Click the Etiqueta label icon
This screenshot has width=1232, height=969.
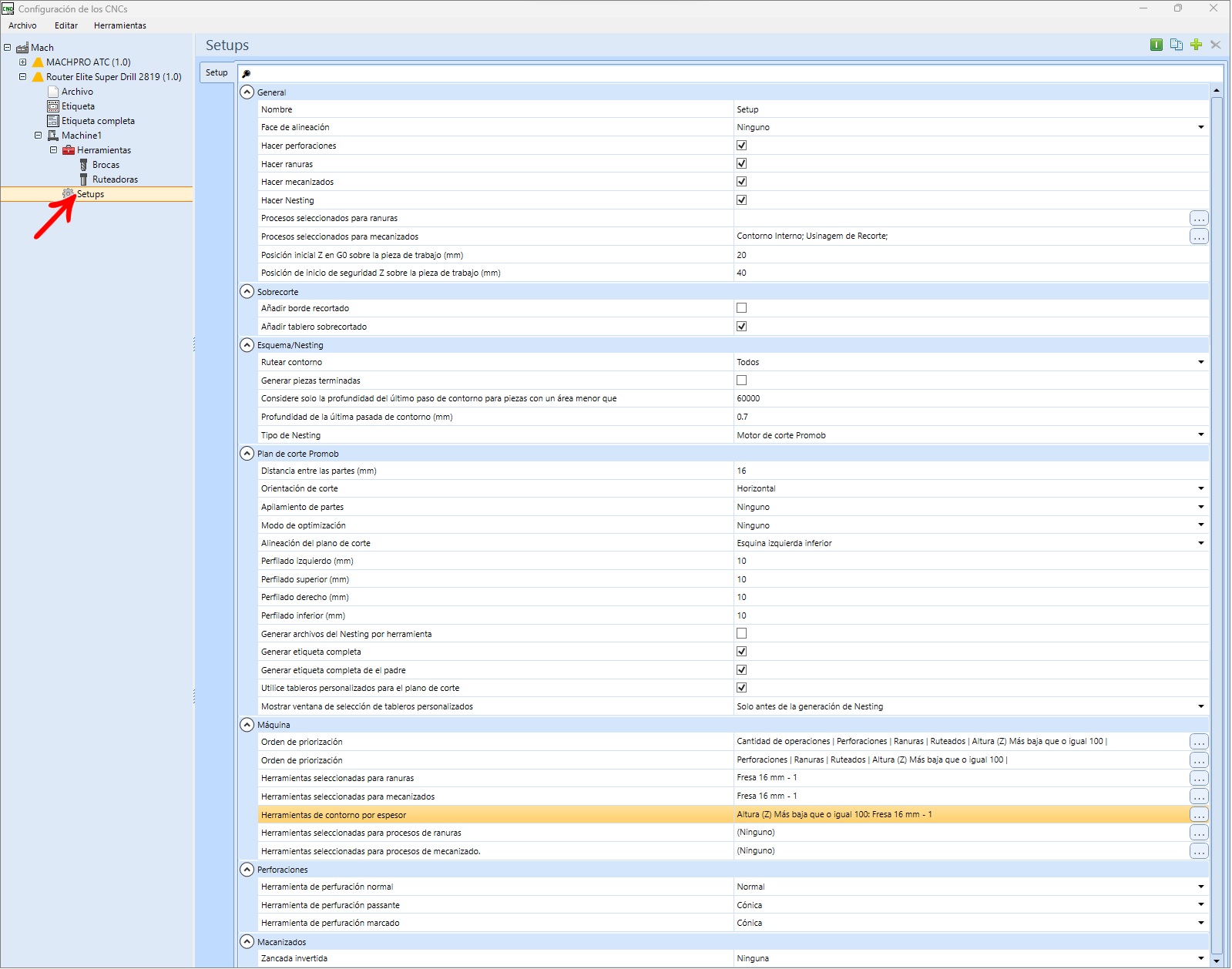(53, 106)
